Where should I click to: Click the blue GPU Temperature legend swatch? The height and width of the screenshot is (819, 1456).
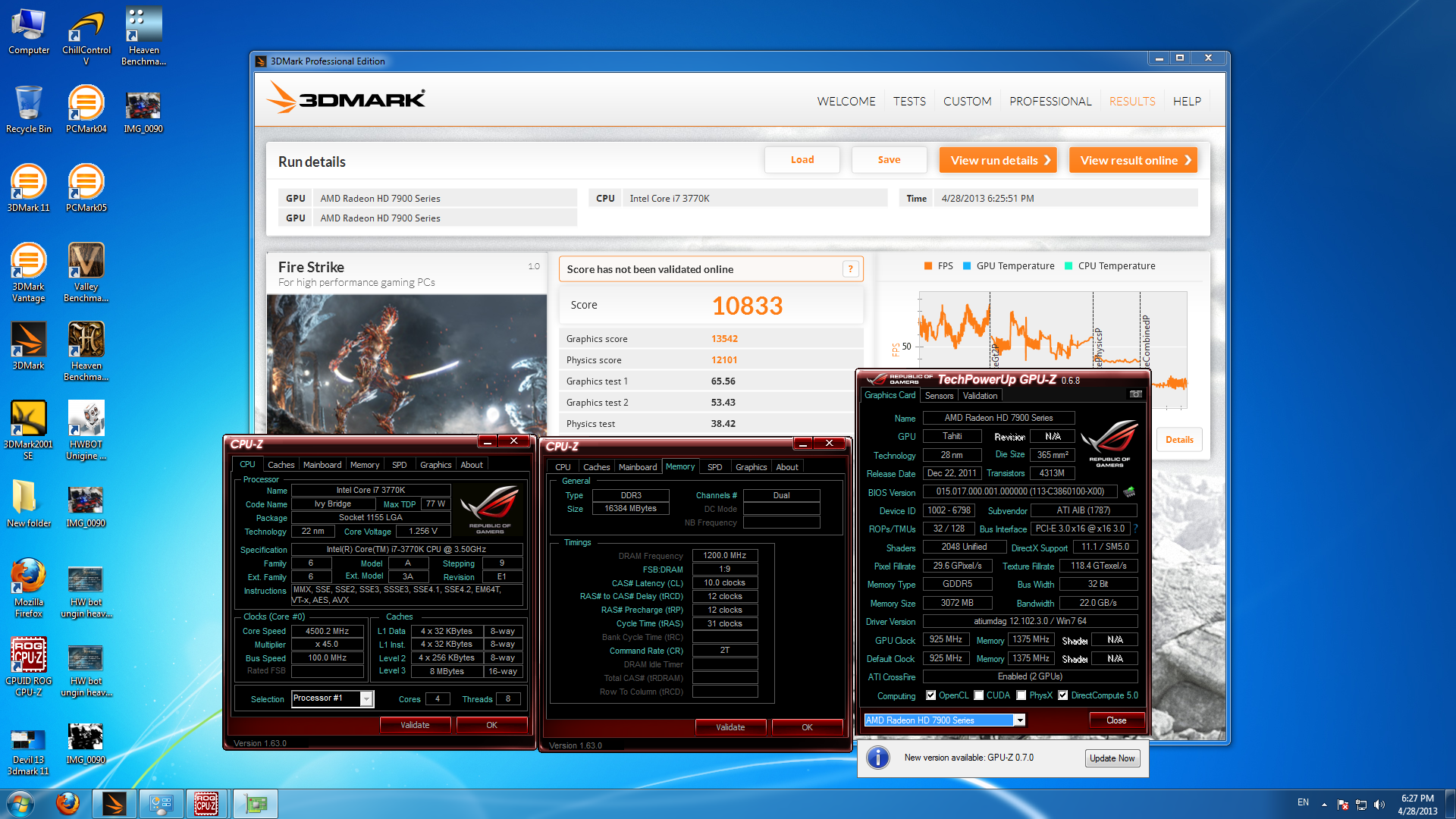click(967, 266)
